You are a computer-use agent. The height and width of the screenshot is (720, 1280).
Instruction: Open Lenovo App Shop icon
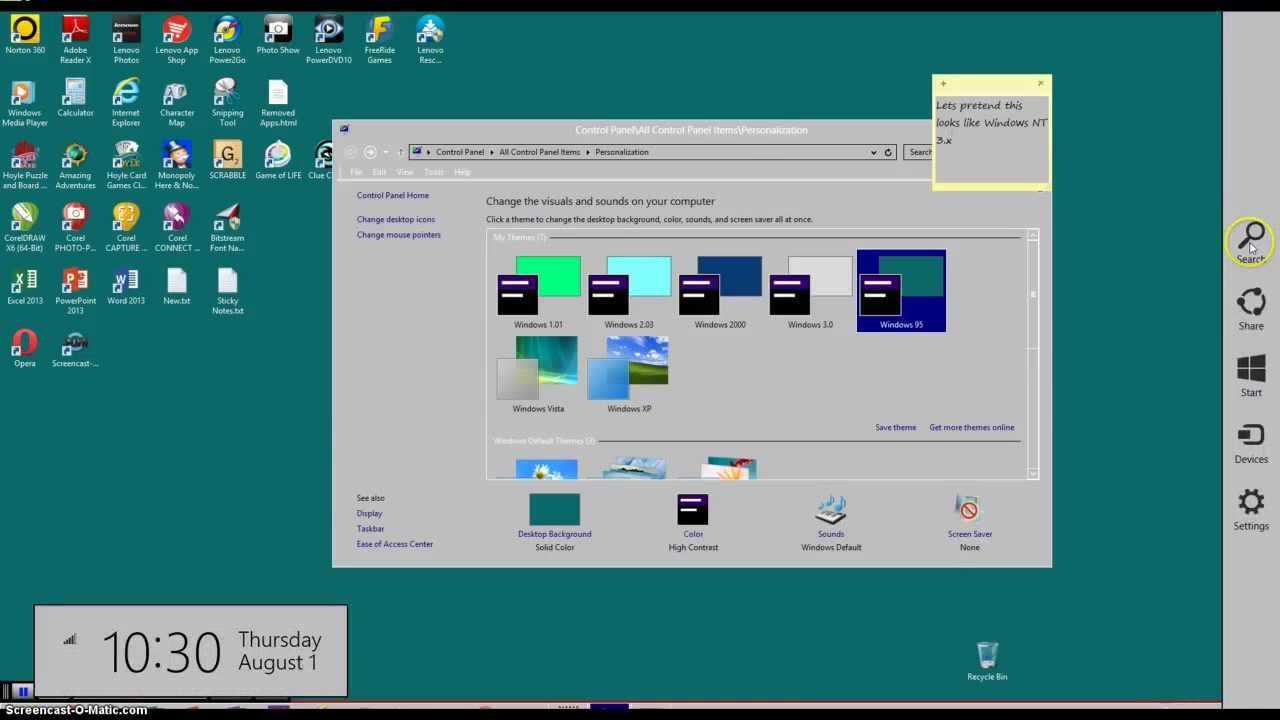point(176,40)
